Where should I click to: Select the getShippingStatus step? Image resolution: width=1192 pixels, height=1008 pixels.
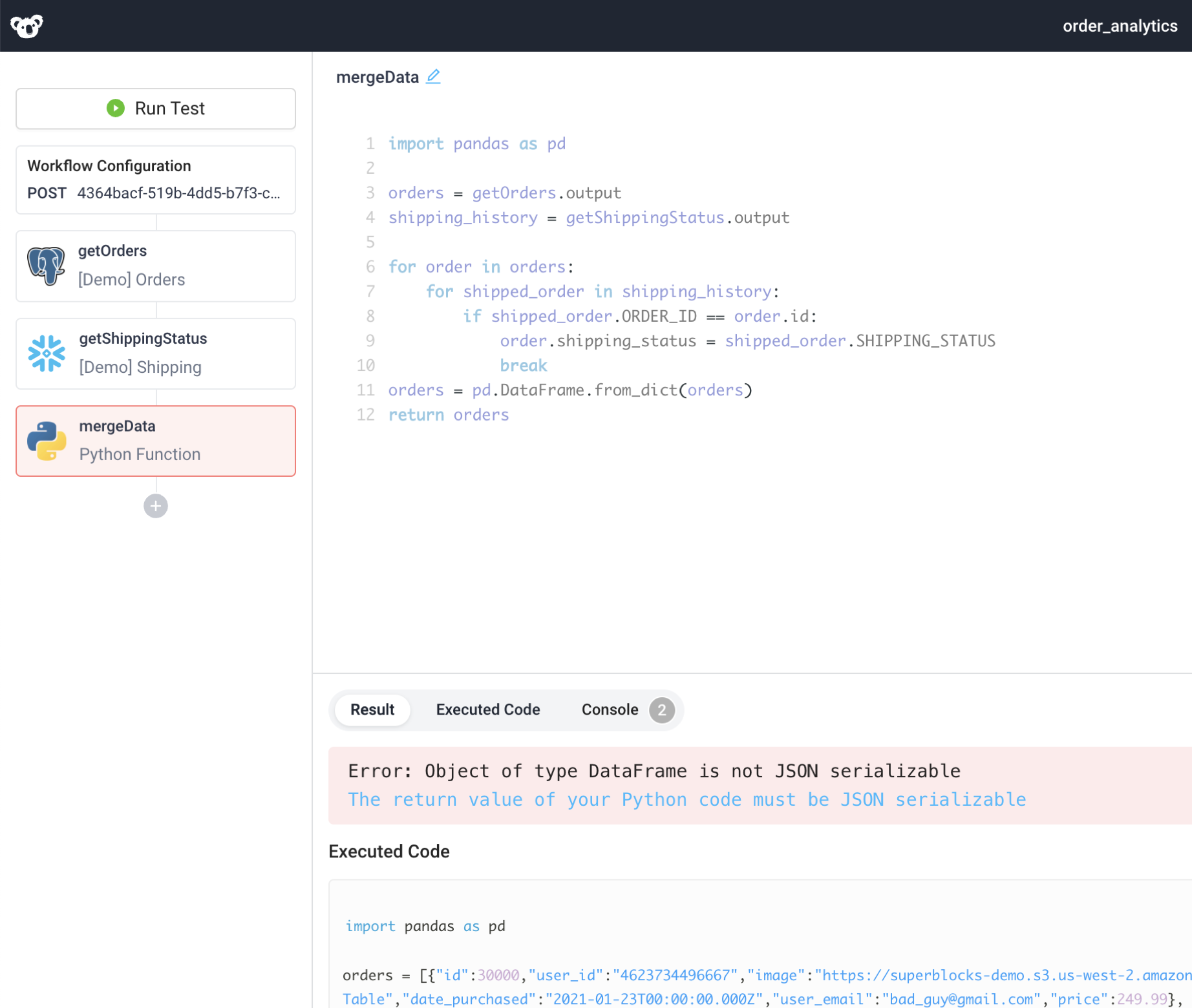click(155, 353)
